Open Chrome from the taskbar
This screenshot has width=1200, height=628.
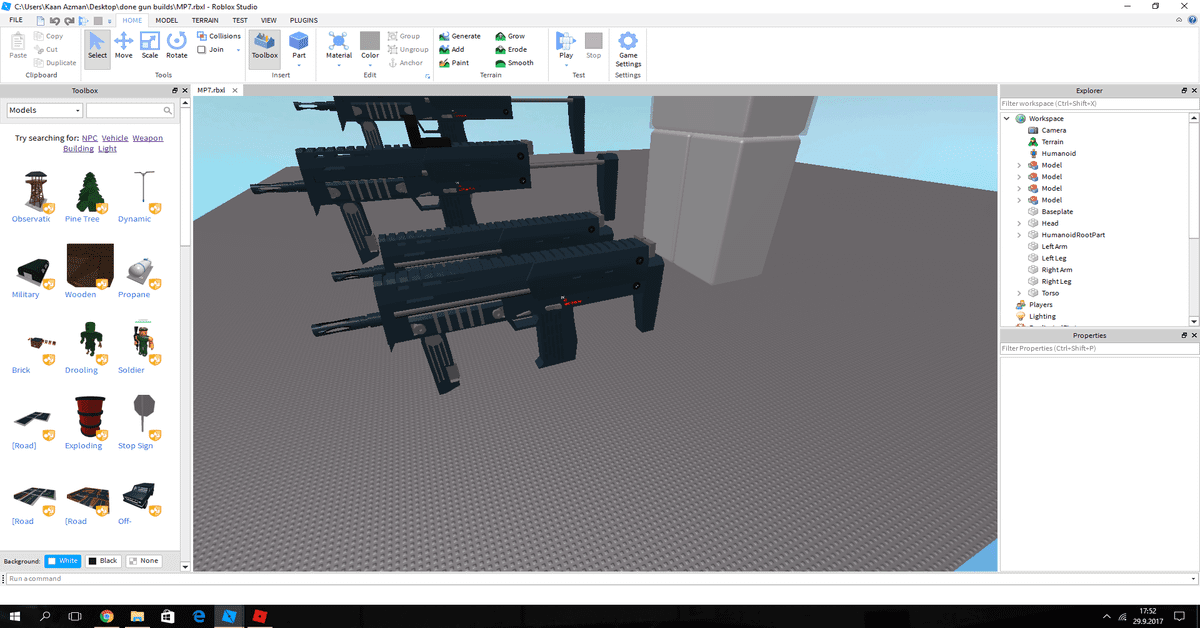[106, 616]
